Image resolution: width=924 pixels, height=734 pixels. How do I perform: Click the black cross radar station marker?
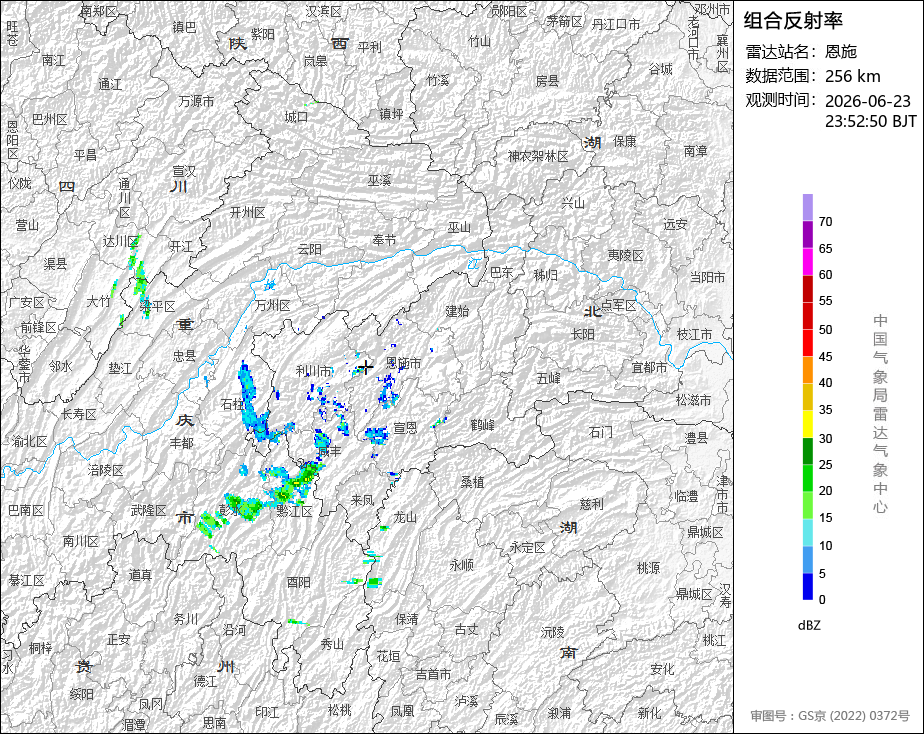click(367, 368)
